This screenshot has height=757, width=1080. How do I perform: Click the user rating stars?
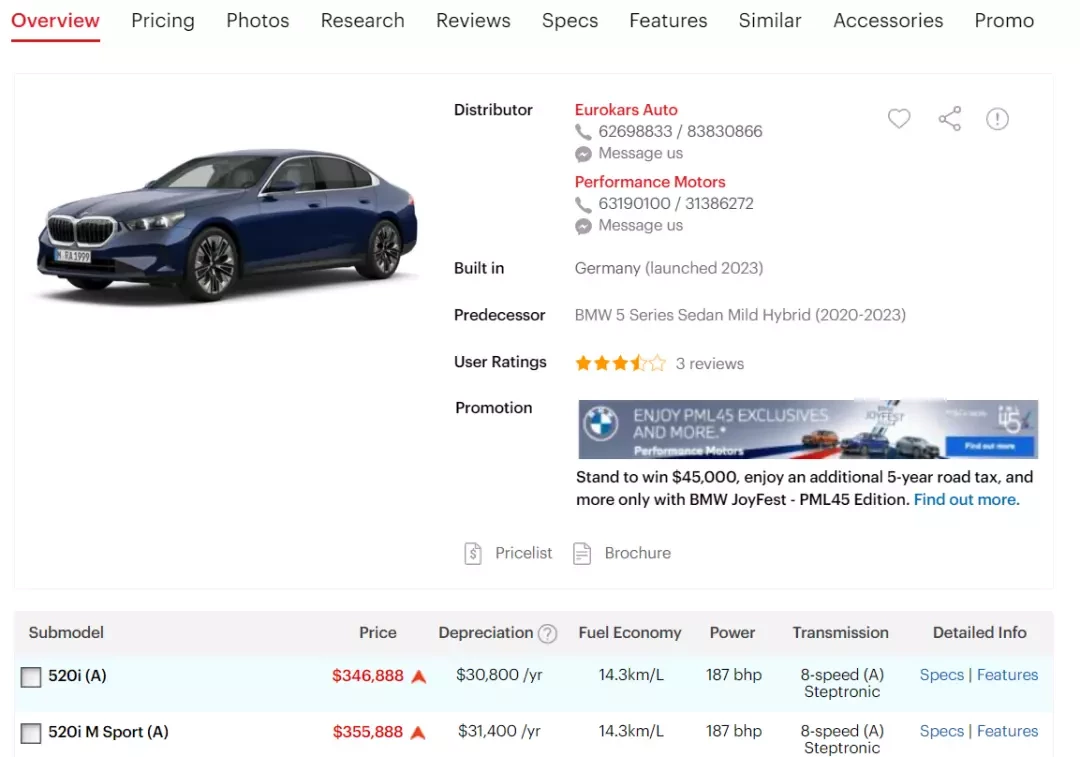click(x=621, y=363)
